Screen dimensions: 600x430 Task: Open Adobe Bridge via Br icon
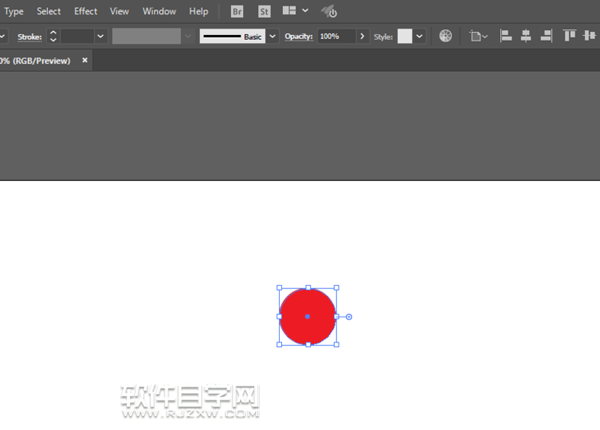click(237, 11)
